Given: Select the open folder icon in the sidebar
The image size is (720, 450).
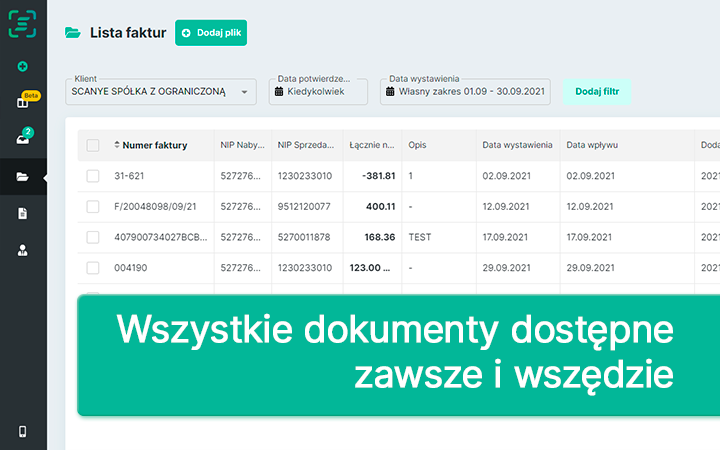Looking at the screenshot, I should pyautogui.click(x=22, y=177).
